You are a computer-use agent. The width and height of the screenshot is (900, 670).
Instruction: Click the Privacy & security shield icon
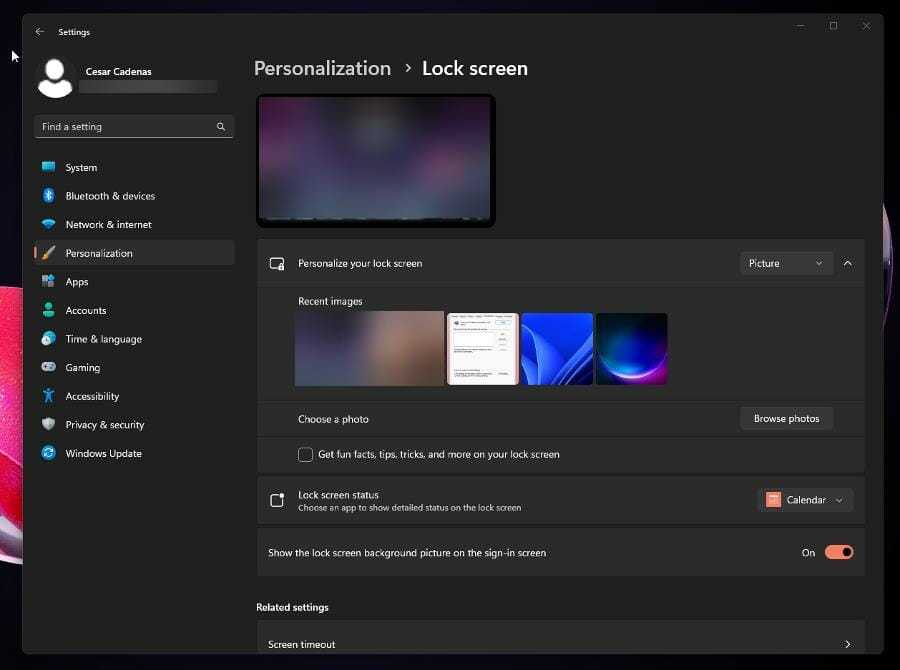[x=49, y=424]
